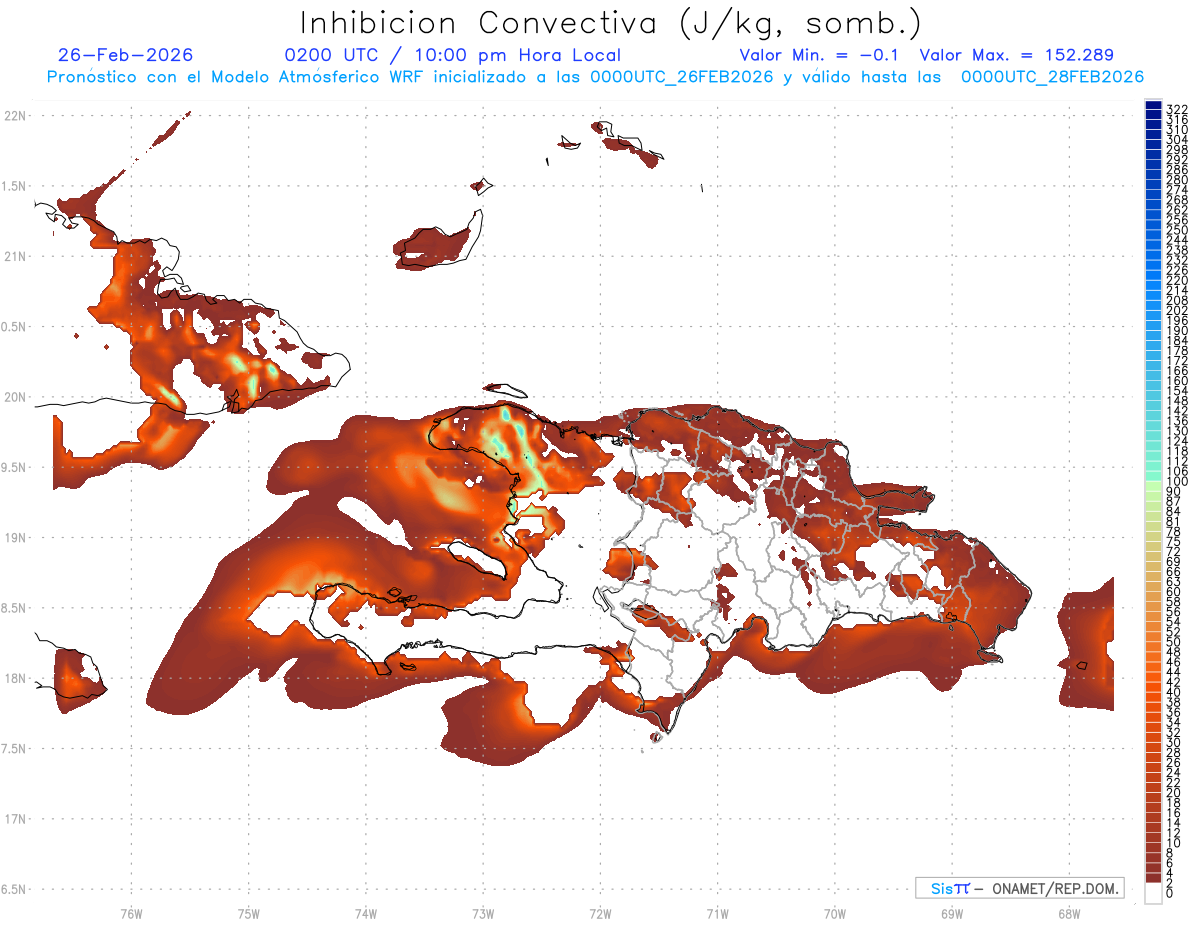Image resolution: width=1200 pixels, height=927 pixels.
Task: Click the "76W" longitude label
Action: point(131,913)
